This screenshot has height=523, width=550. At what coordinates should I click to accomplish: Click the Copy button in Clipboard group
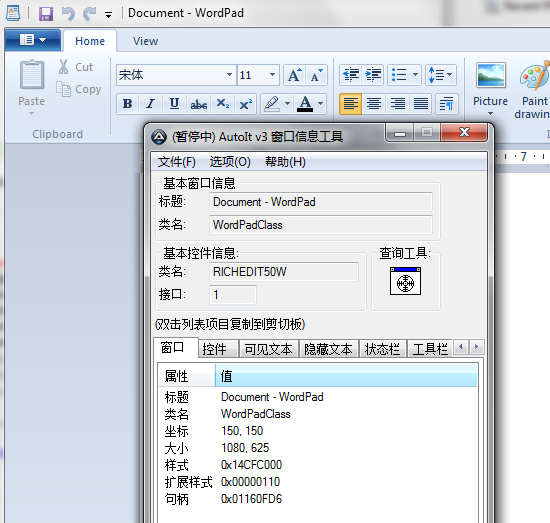pos(79,89)
